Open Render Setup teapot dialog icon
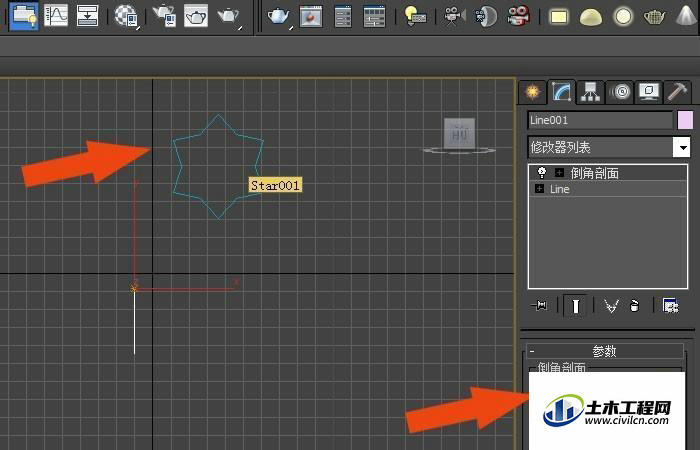Screen dimensions: 700x450 pos(164,16)
